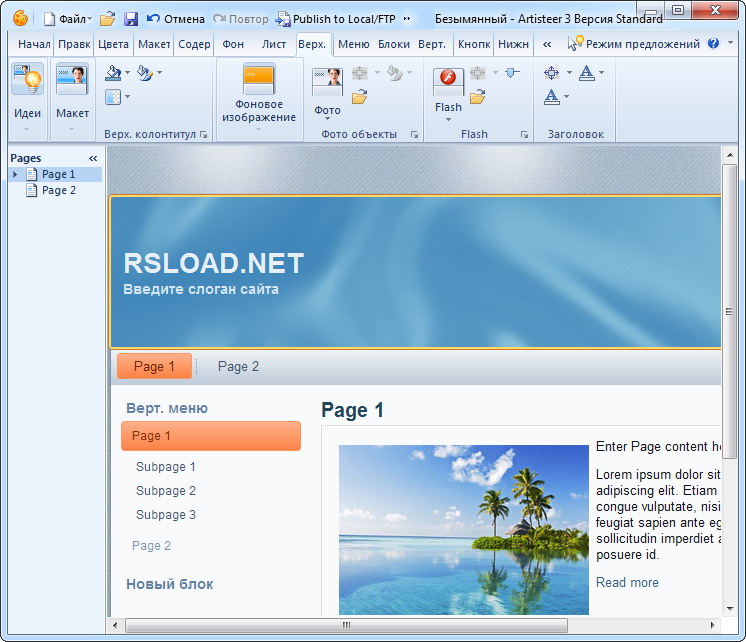Image resolution: width=746 pixels, height=642 pixels.
Task: Select Page 2 in the Pages tree
Action: [59, 190]
